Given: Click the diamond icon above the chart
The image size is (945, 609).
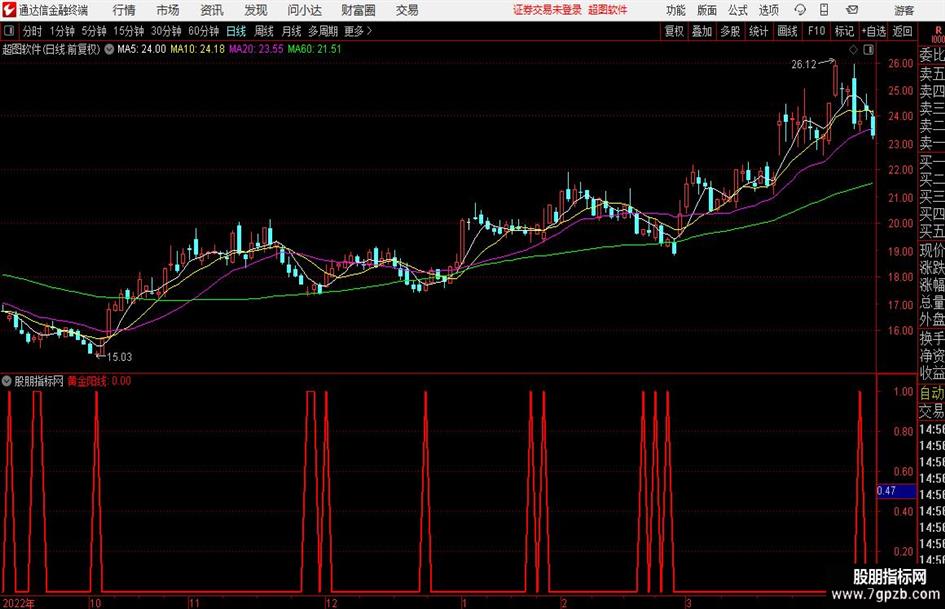Looking at the screenshot, I should tap(853, 49).
